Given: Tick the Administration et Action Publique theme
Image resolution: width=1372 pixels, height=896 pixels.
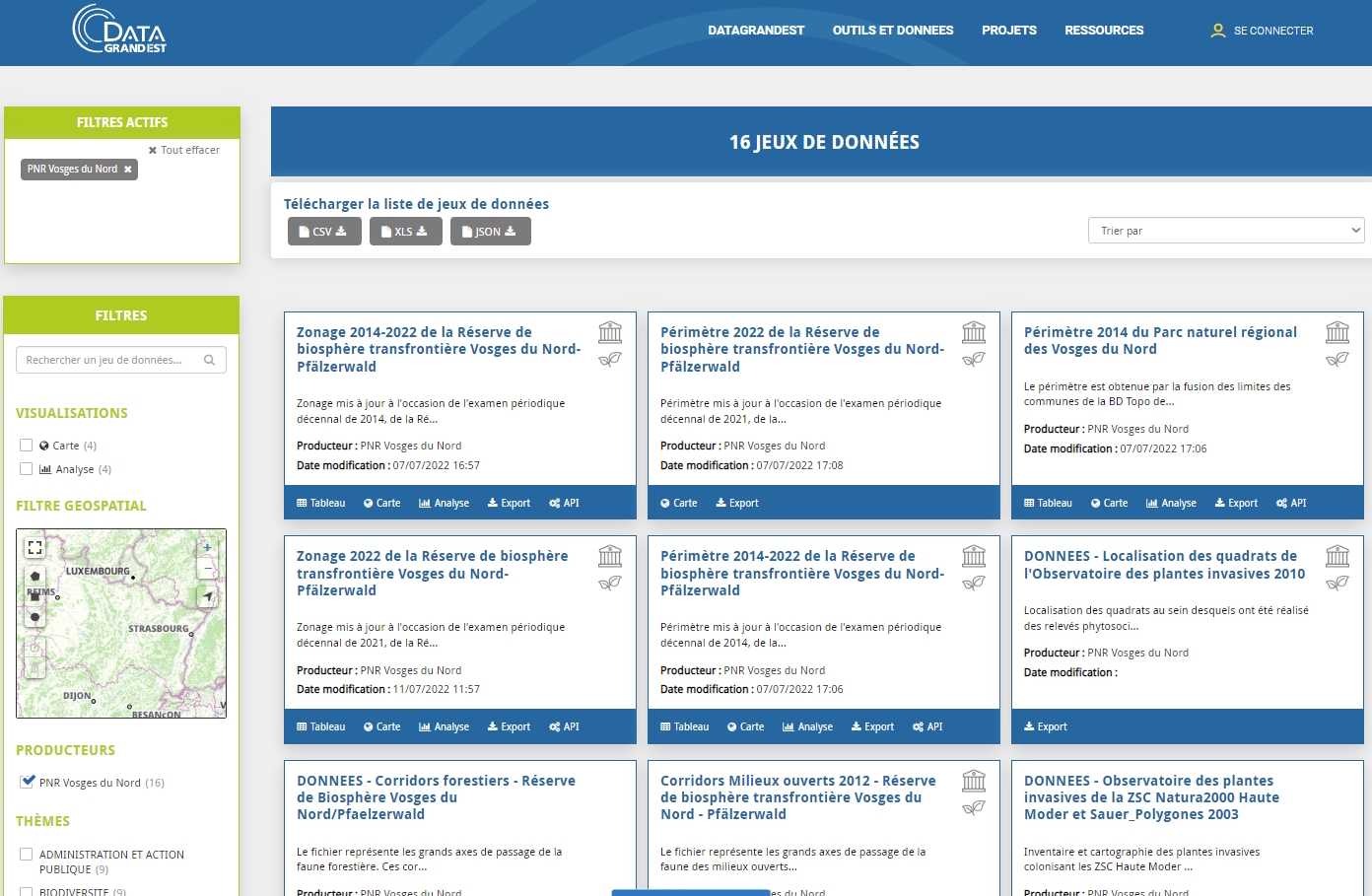Looking at the screenshot, I should [27, 855].
